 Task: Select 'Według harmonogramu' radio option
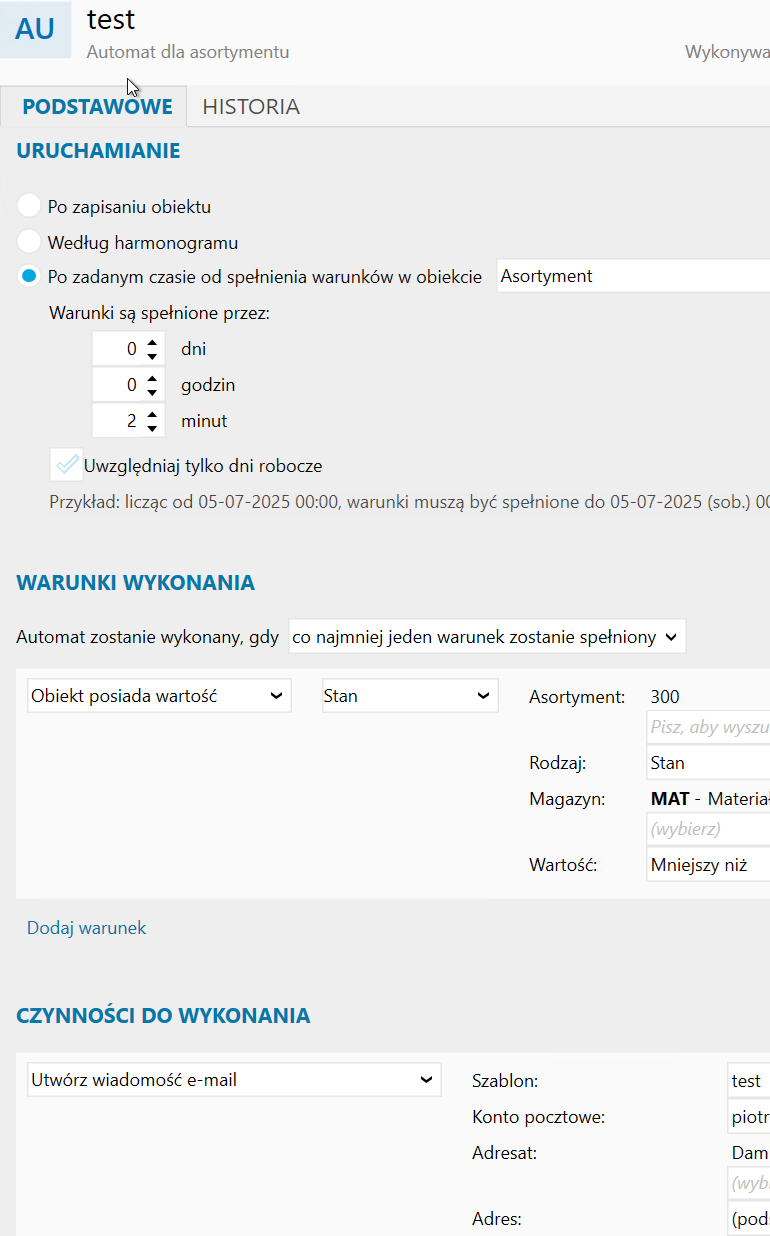coord(29,242)
